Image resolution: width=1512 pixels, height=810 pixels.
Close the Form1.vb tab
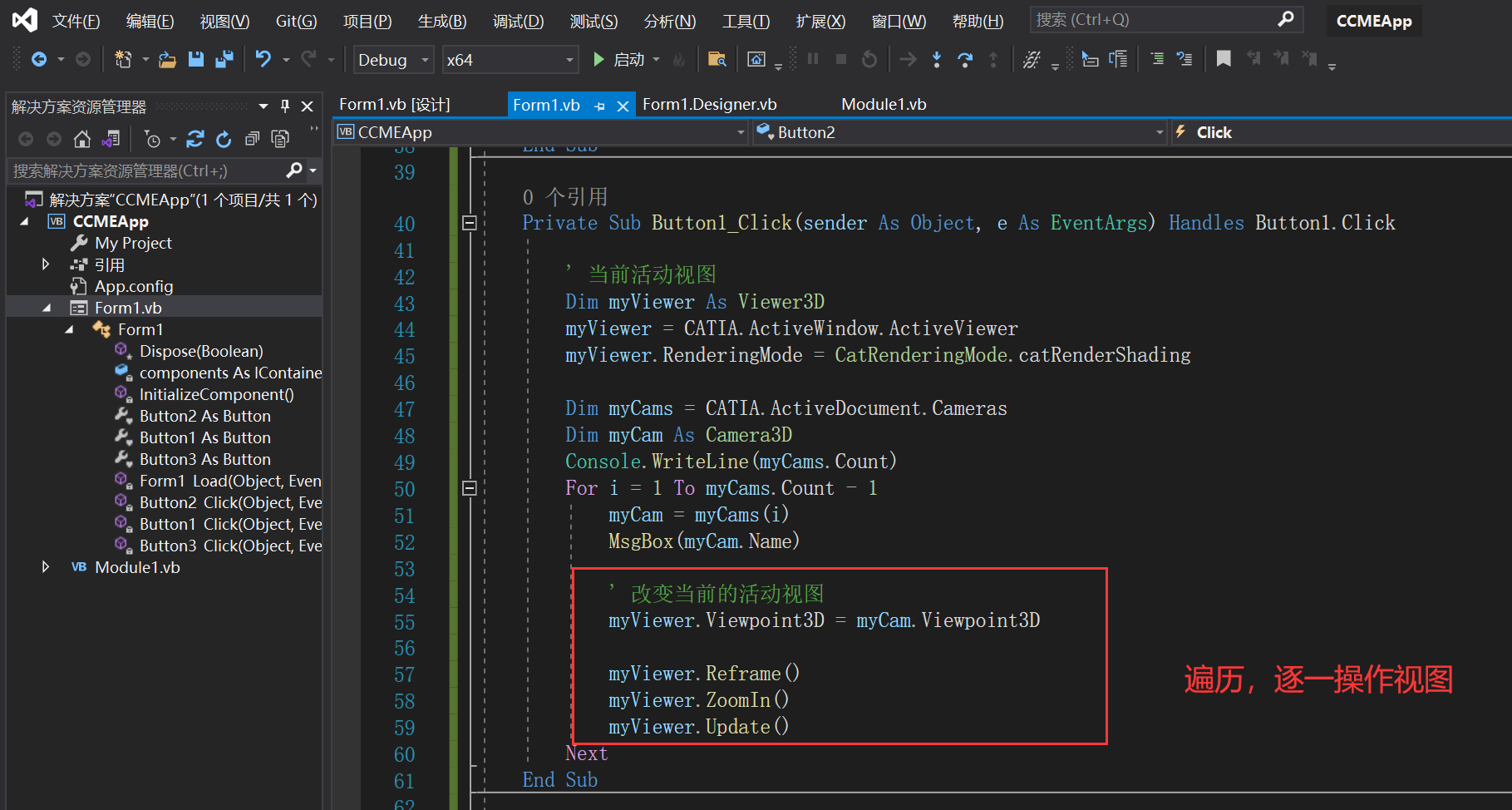(x=623, y=106)
